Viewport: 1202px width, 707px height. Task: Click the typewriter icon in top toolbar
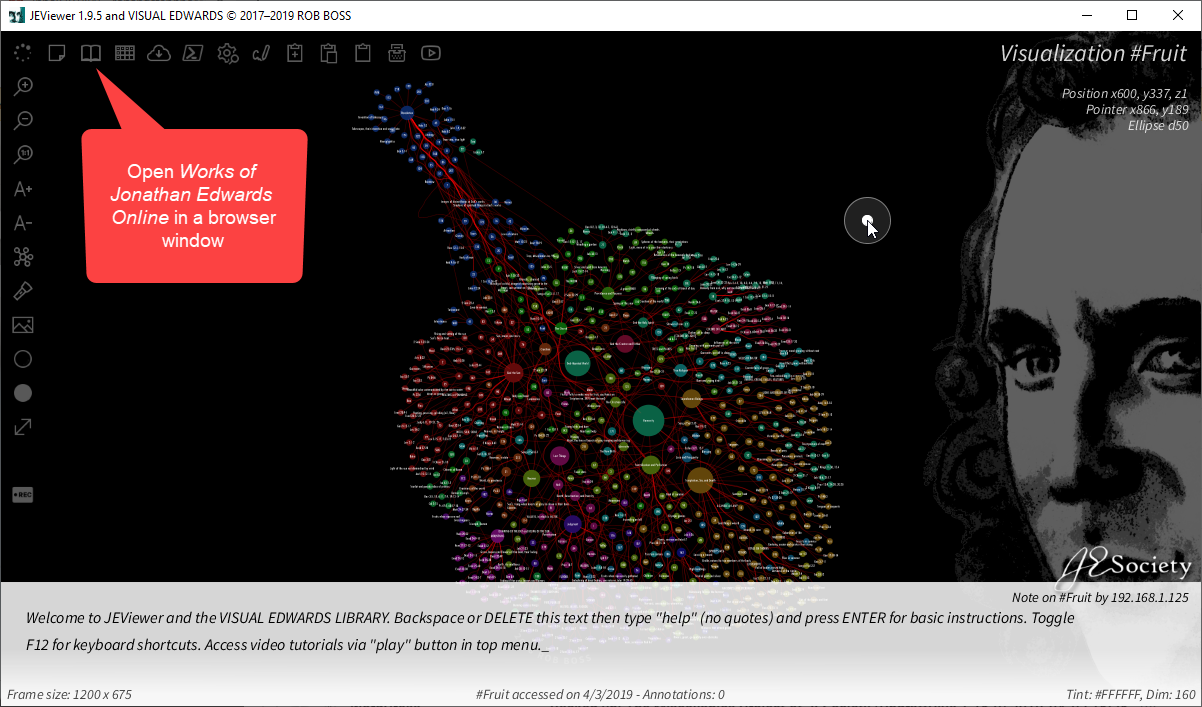[x=397, y=53]
